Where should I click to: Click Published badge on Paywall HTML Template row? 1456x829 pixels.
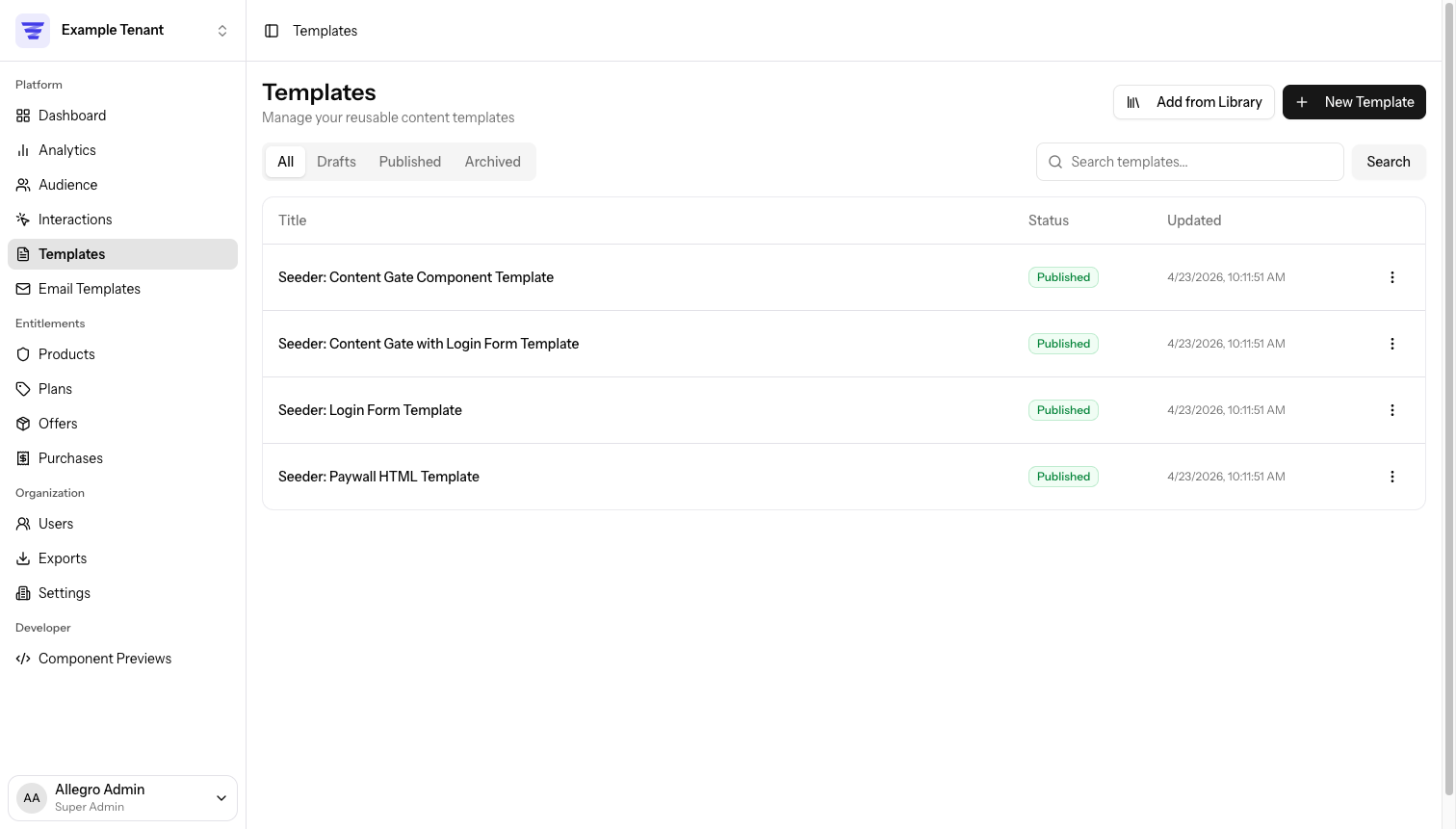point(1063,477)
